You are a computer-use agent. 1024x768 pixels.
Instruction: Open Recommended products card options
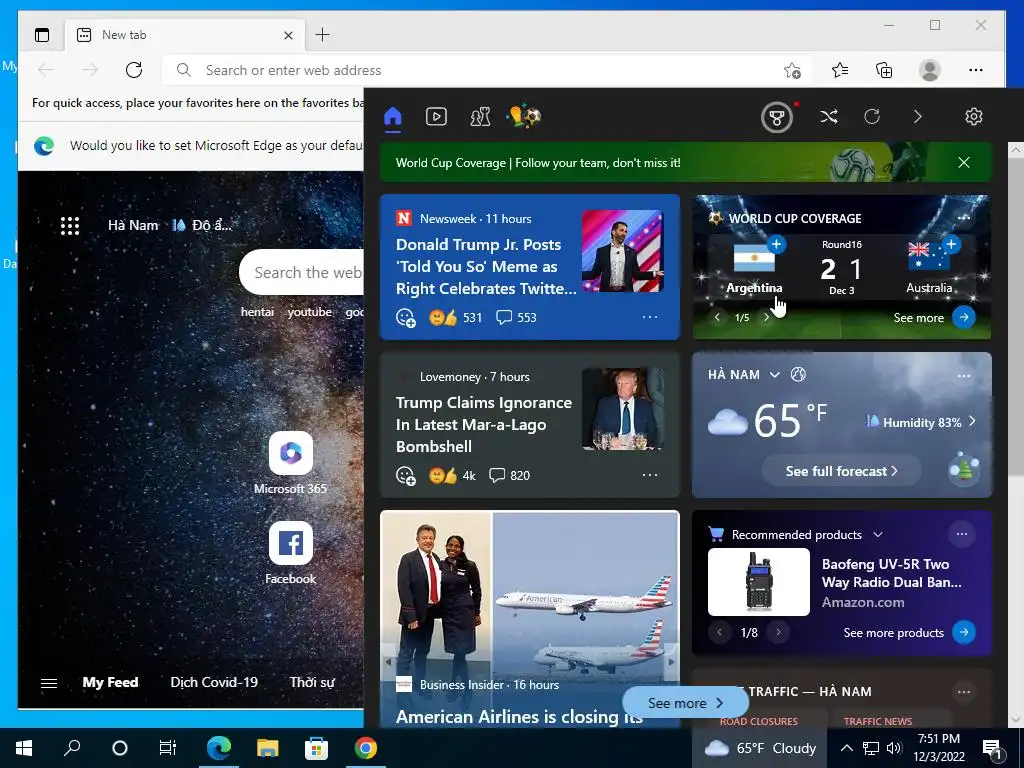962,534
